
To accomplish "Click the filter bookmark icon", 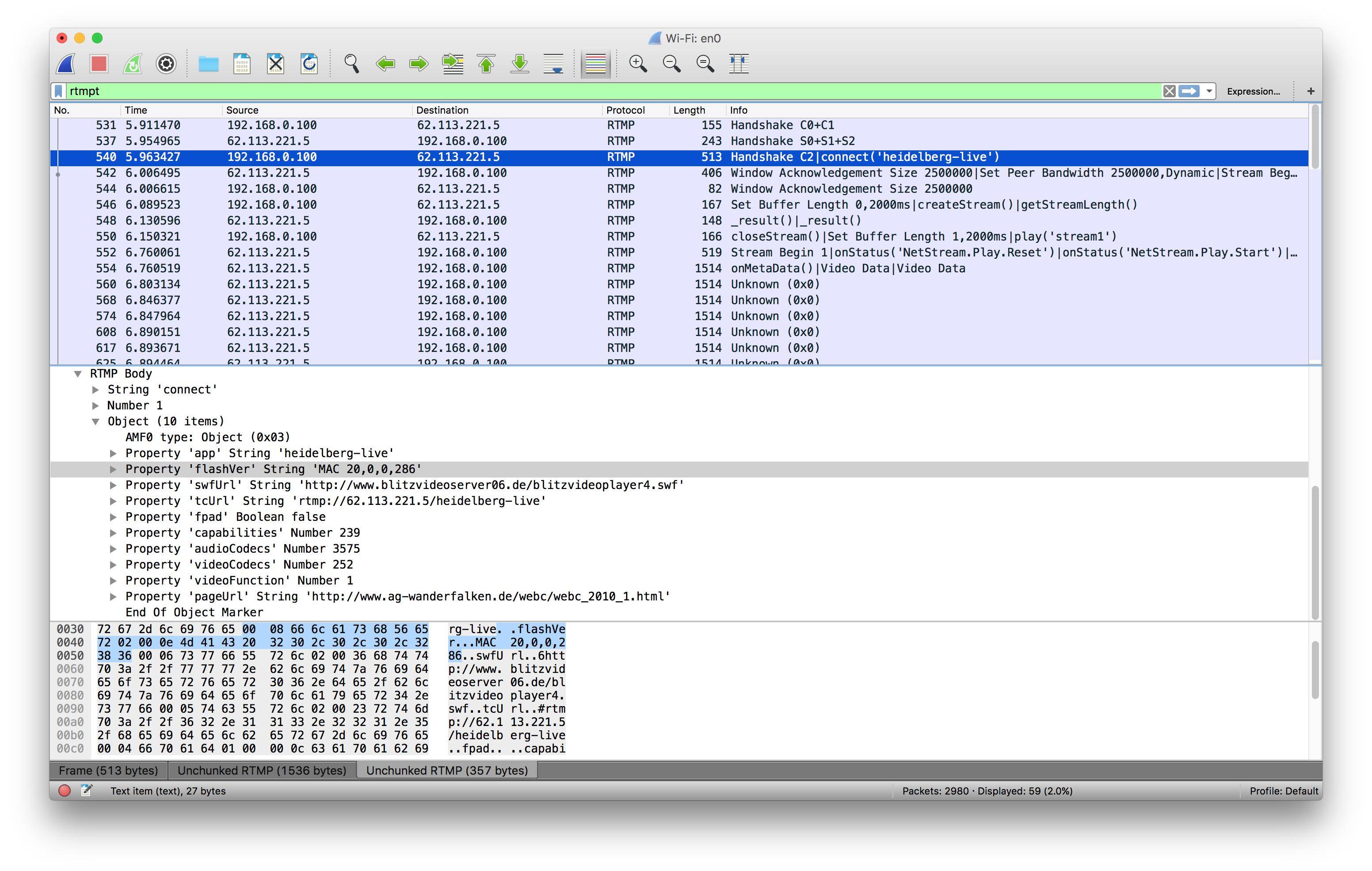I will point(59,91).
